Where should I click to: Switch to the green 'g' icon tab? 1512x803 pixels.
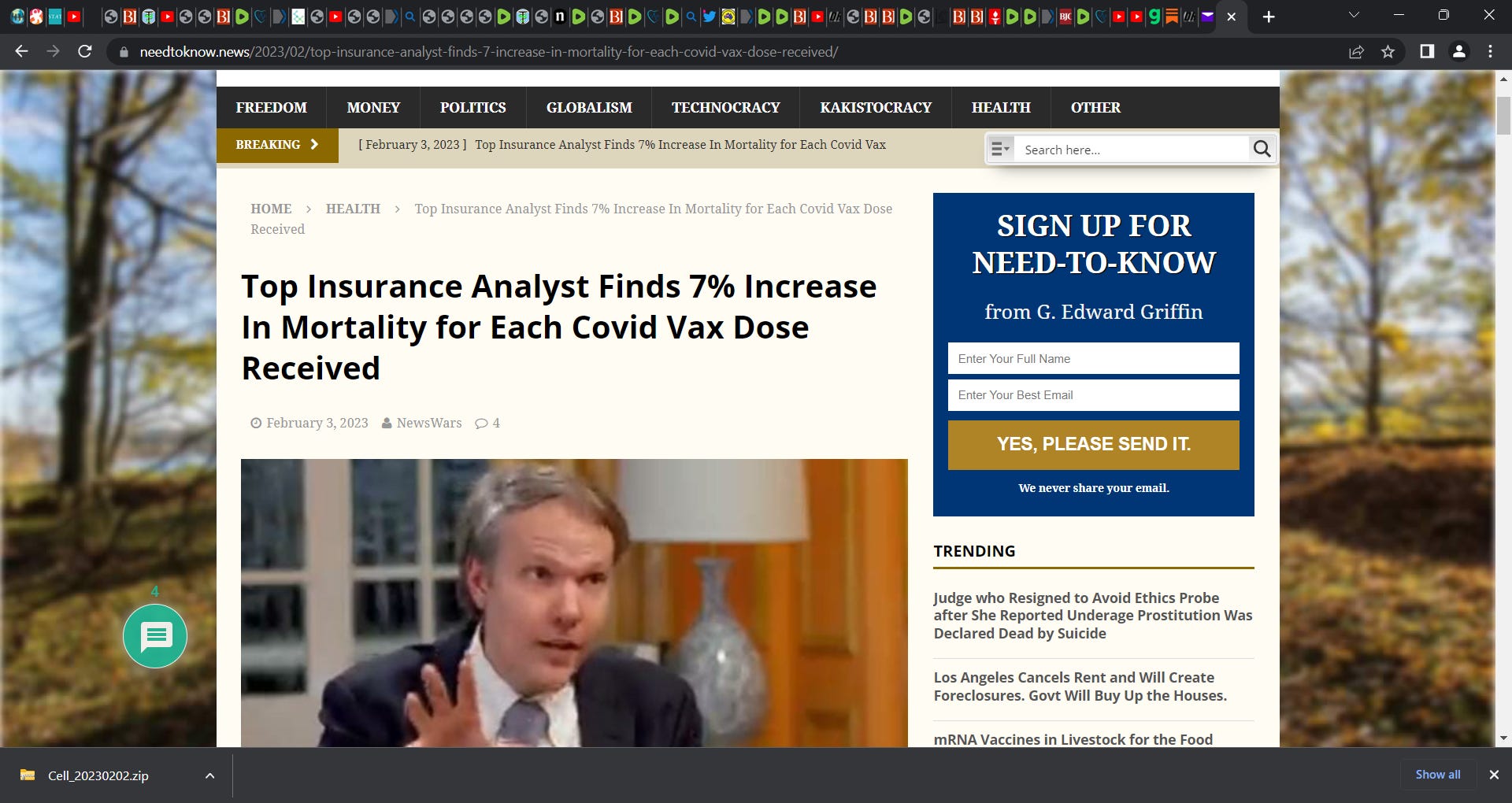click(1154, 17)
